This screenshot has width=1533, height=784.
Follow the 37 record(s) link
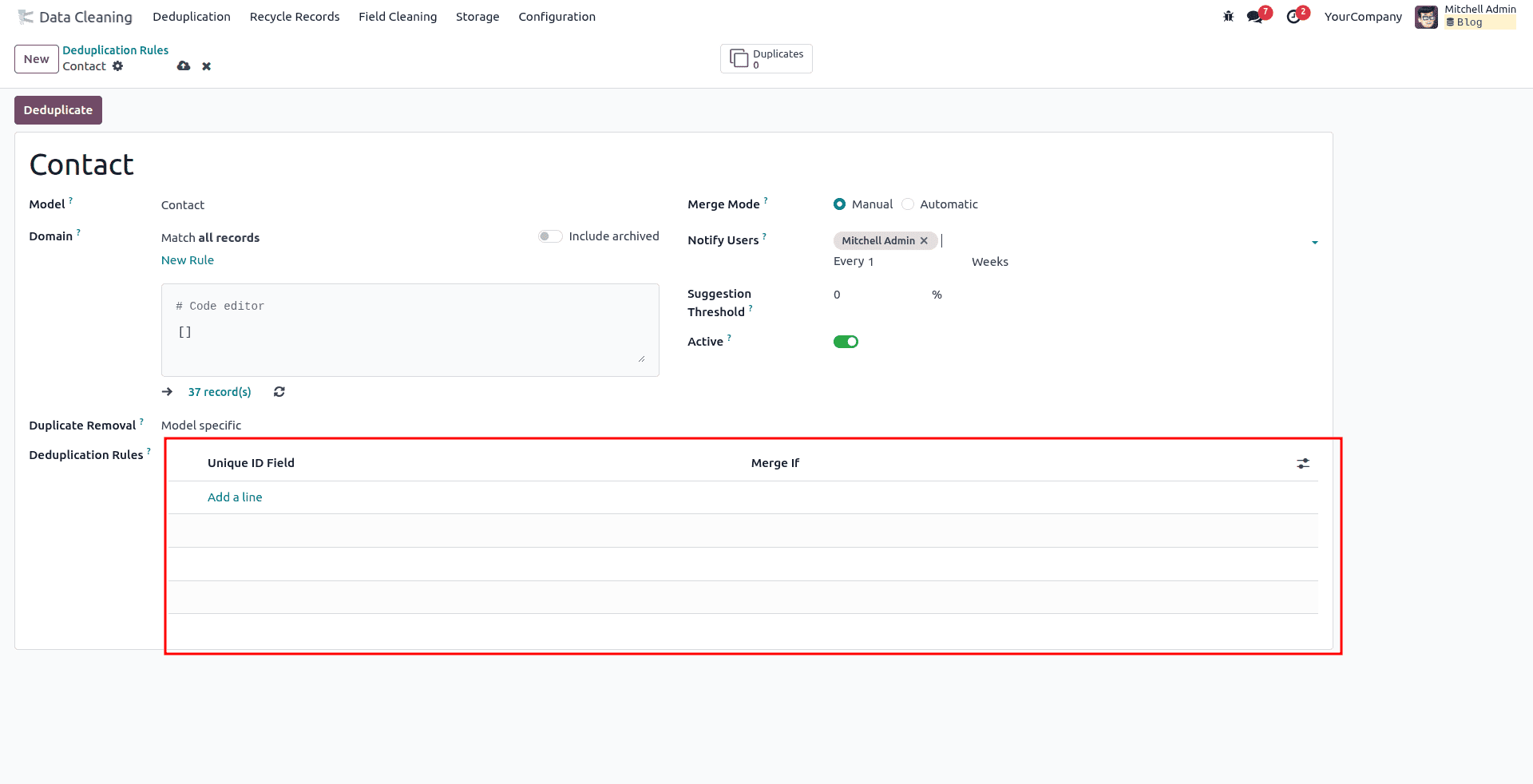pos(220,391)
